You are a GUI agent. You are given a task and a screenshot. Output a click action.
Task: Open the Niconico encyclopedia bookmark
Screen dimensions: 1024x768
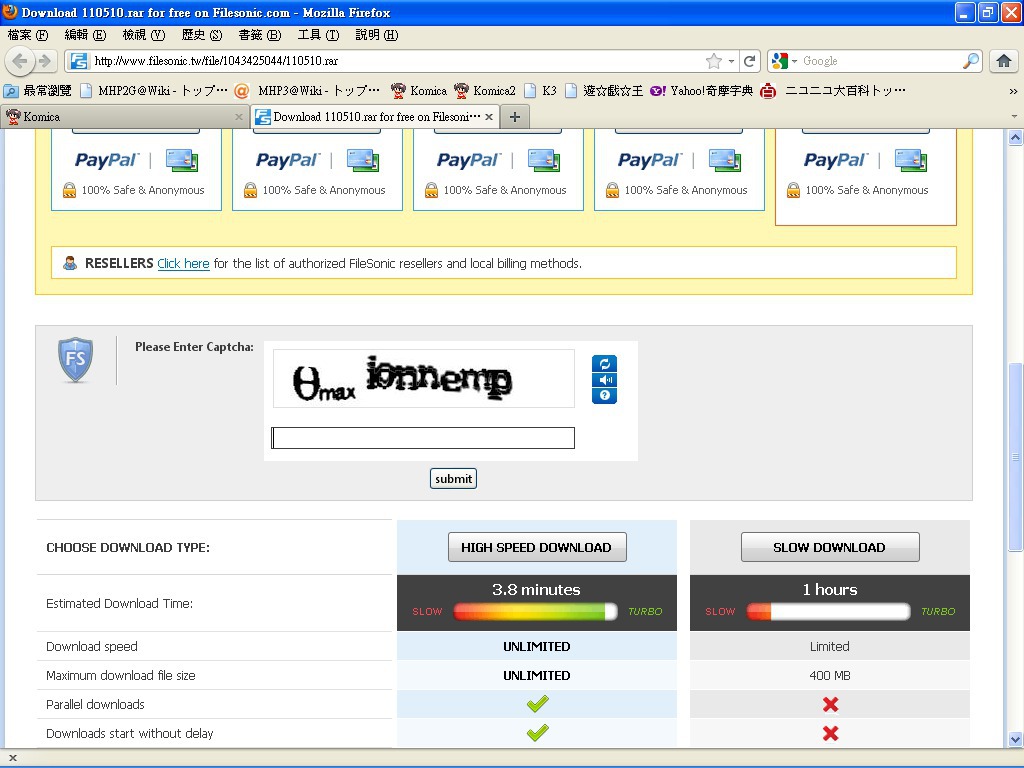click(833, 91)
